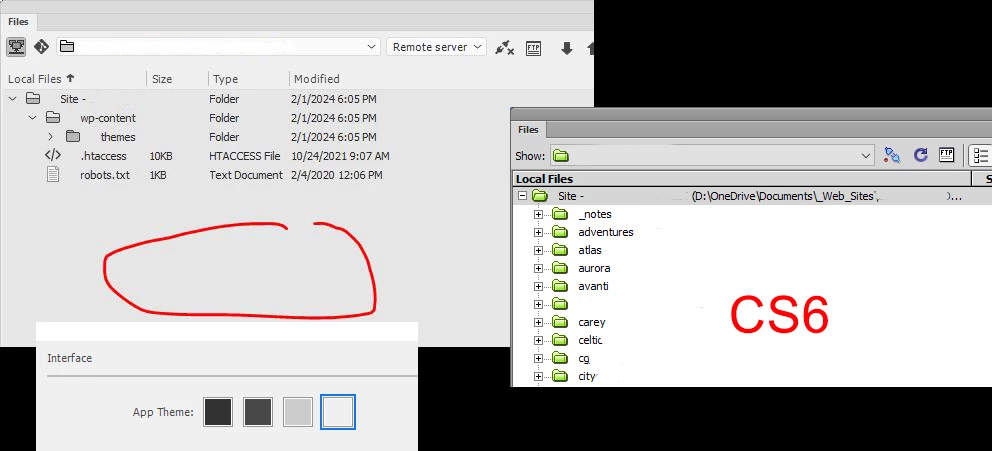Click the themes folder icon

(73, 137)
